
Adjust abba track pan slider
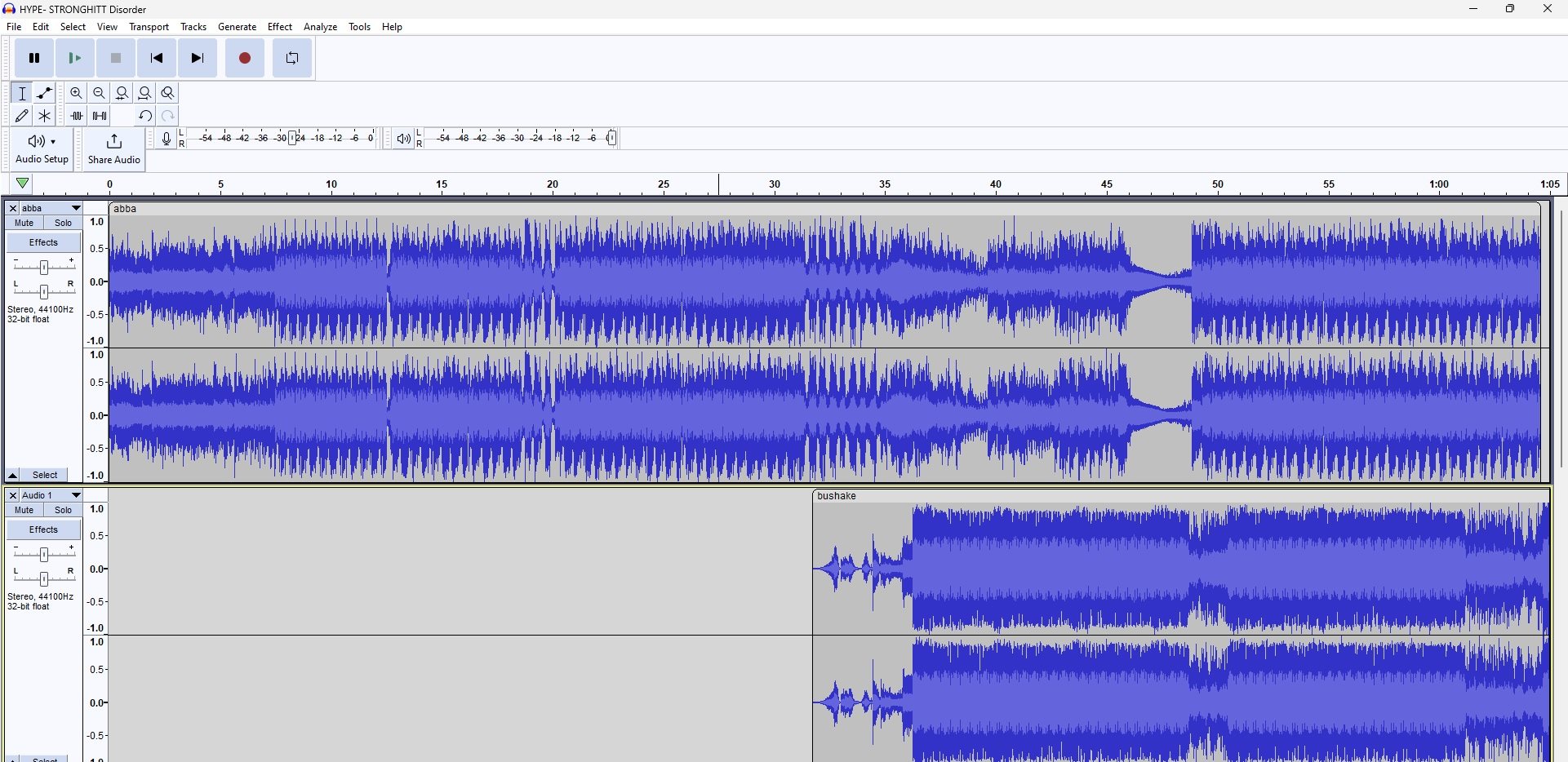[x=44, y=291]
